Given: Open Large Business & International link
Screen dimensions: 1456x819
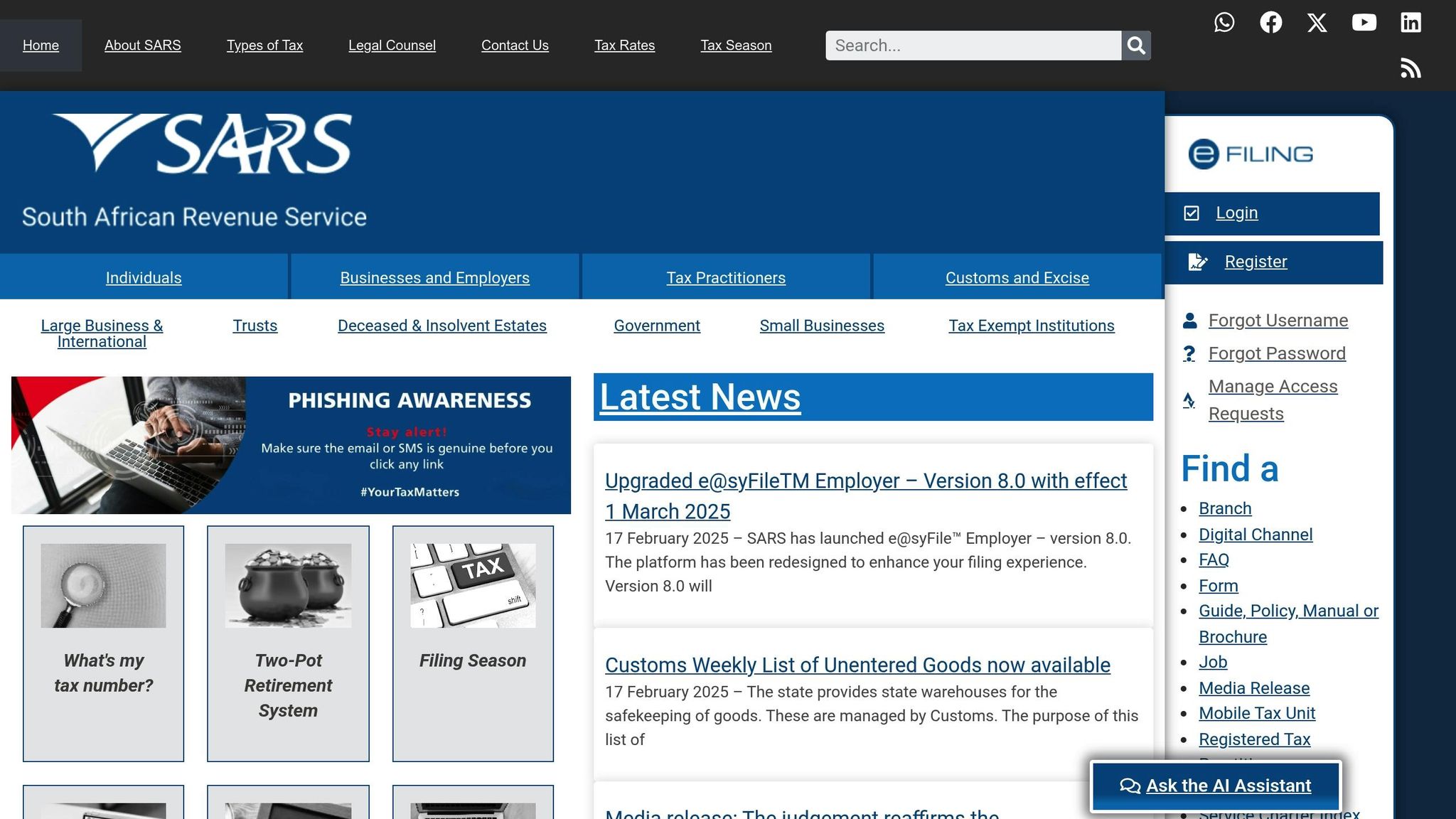Looking at the screenshot, I should (x=102, y=333).
